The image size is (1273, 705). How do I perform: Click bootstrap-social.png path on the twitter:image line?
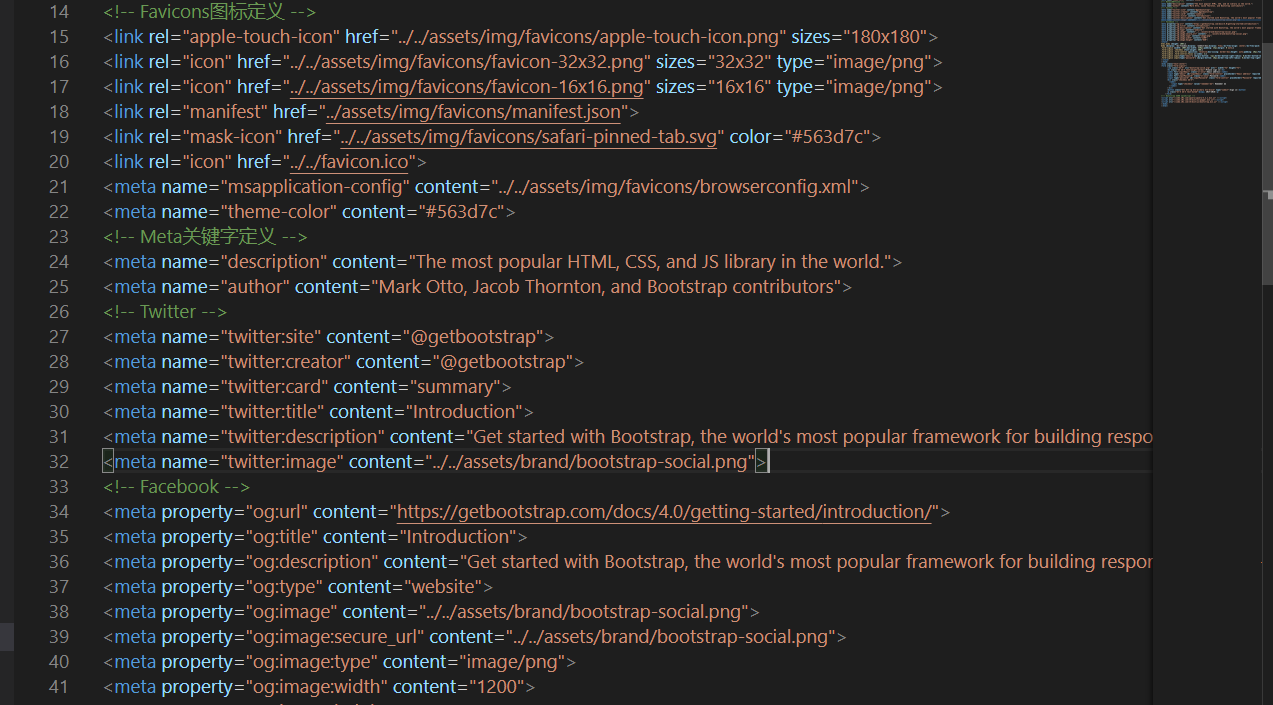tap(591, 462)
